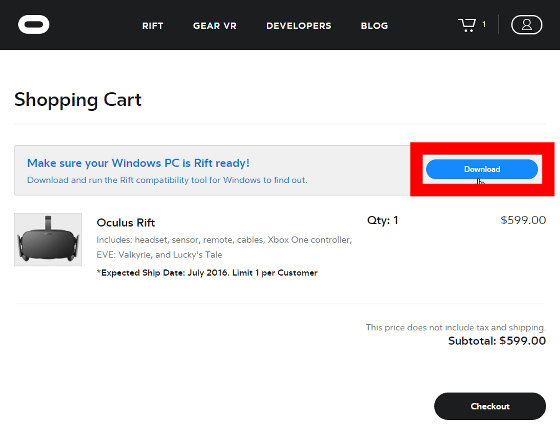This screenshot has height=440, width=560.
Task: Go to the GEAR VR page
Action: (x=215, y=26)
